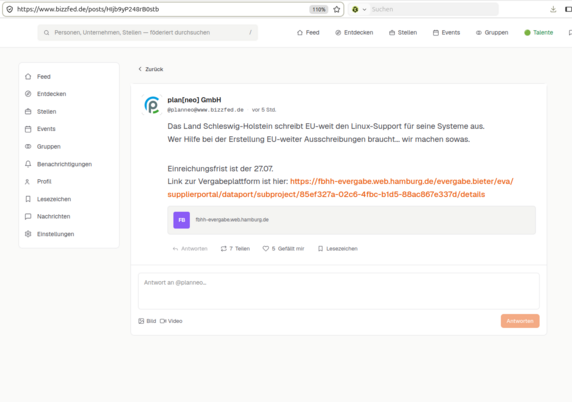Click the bookmark icon on the post
Image resolution: width=572 pixels, height=402 pixels.
320,248
